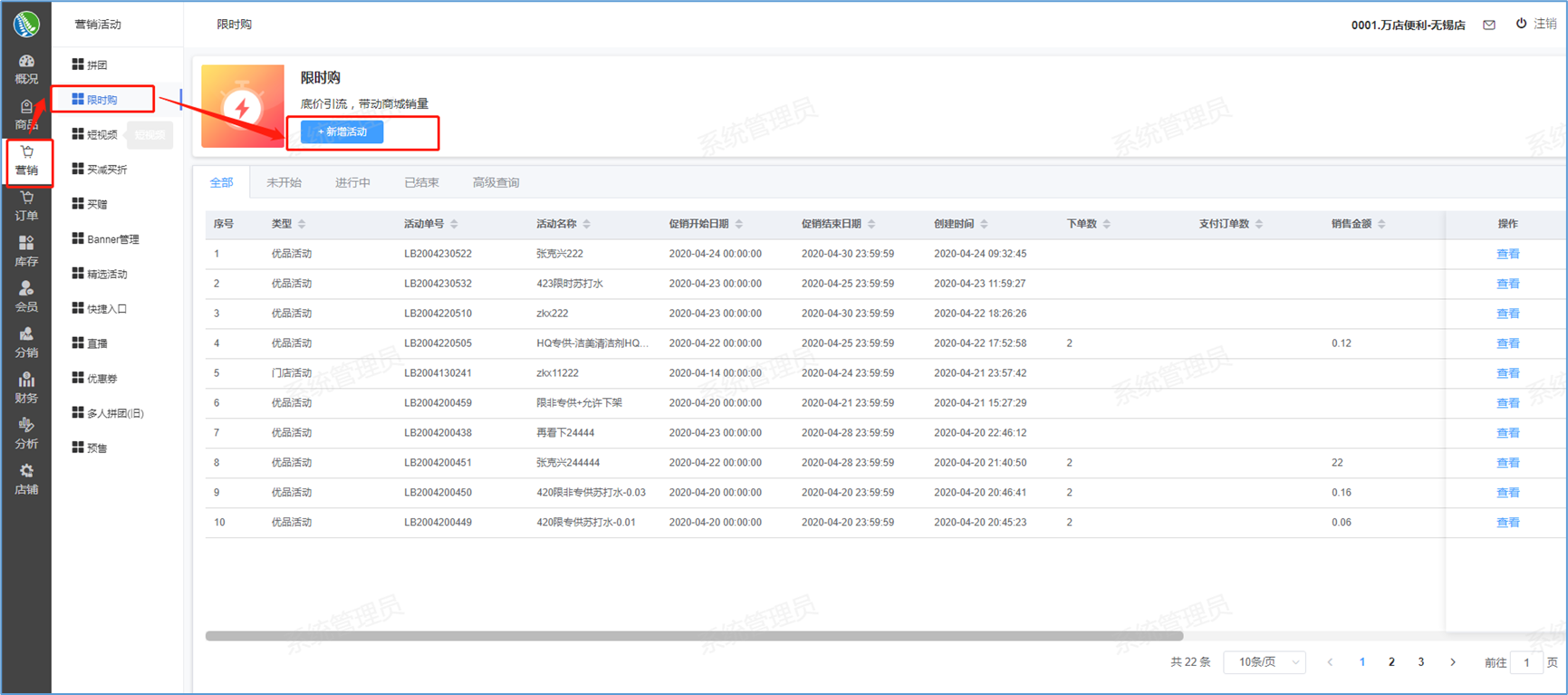The height and width of the screenshot is (695, 1568).
Task: Open the 分析 analytics section
Action: pos(26,434)
